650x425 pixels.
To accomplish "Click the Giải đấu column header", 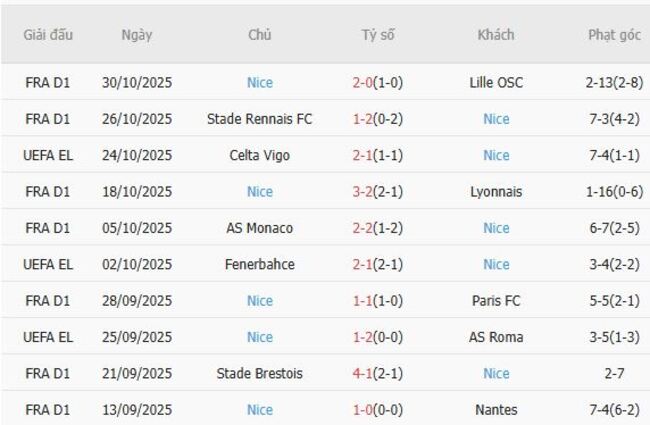I will coord(47,35).
